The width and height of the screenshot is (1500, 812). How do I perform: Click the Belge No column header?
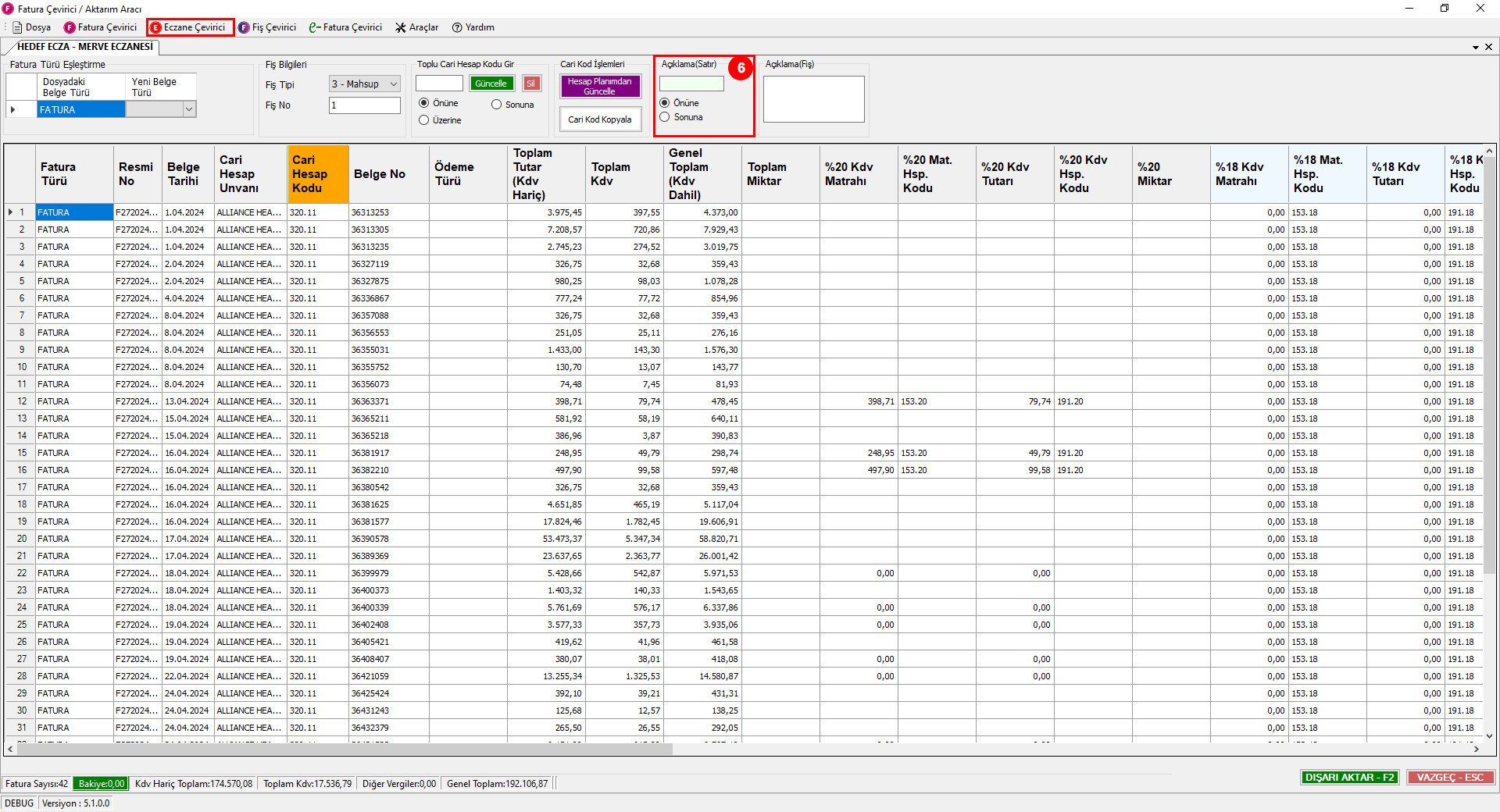[x=389, y=174]
